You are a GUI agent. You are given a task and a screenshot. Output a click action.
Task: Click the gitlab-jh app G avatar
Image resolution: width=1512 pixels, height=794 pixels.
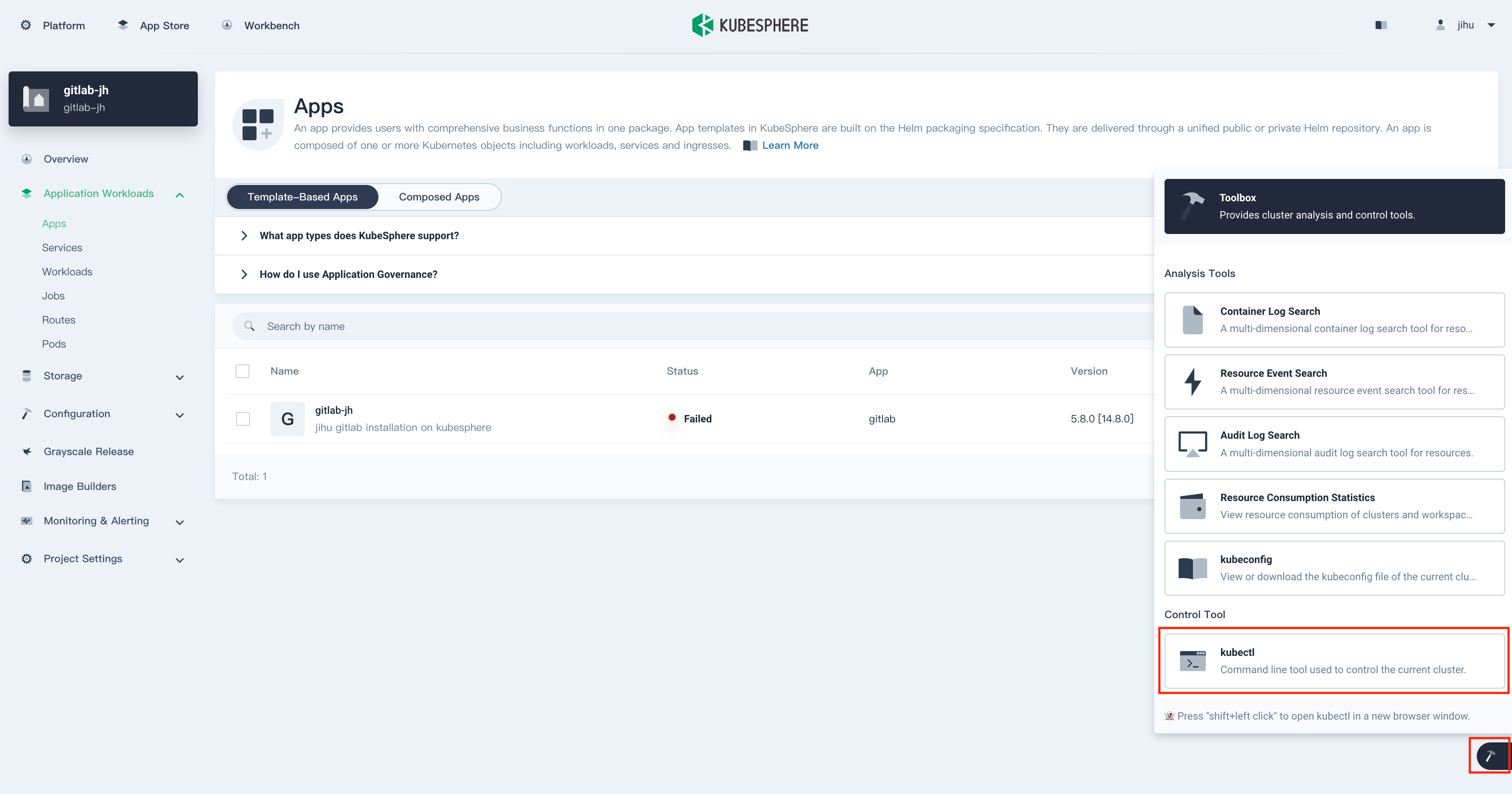point(288,419)
